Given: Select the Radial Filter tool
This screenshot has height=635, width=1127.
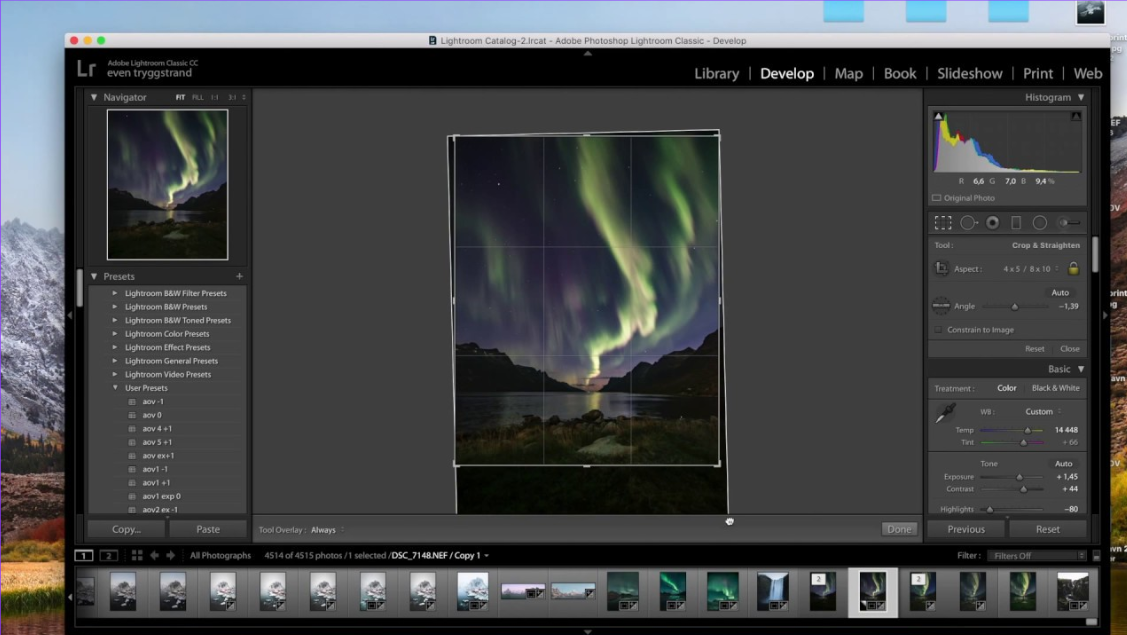Looking at the screenshot, I should point(1039,223).
